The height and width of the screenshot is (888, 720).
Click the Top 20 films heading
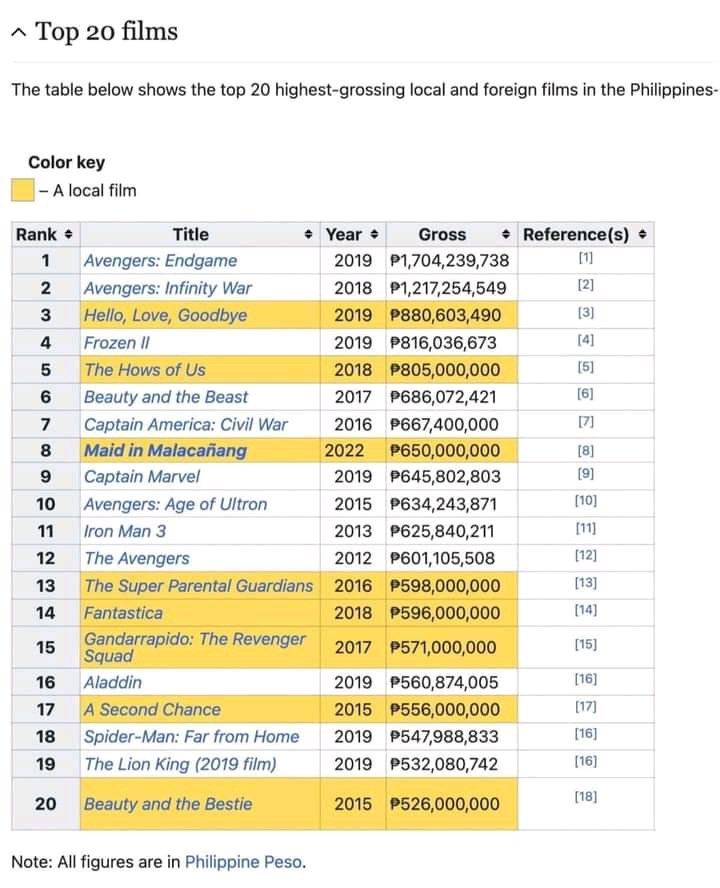106,32
